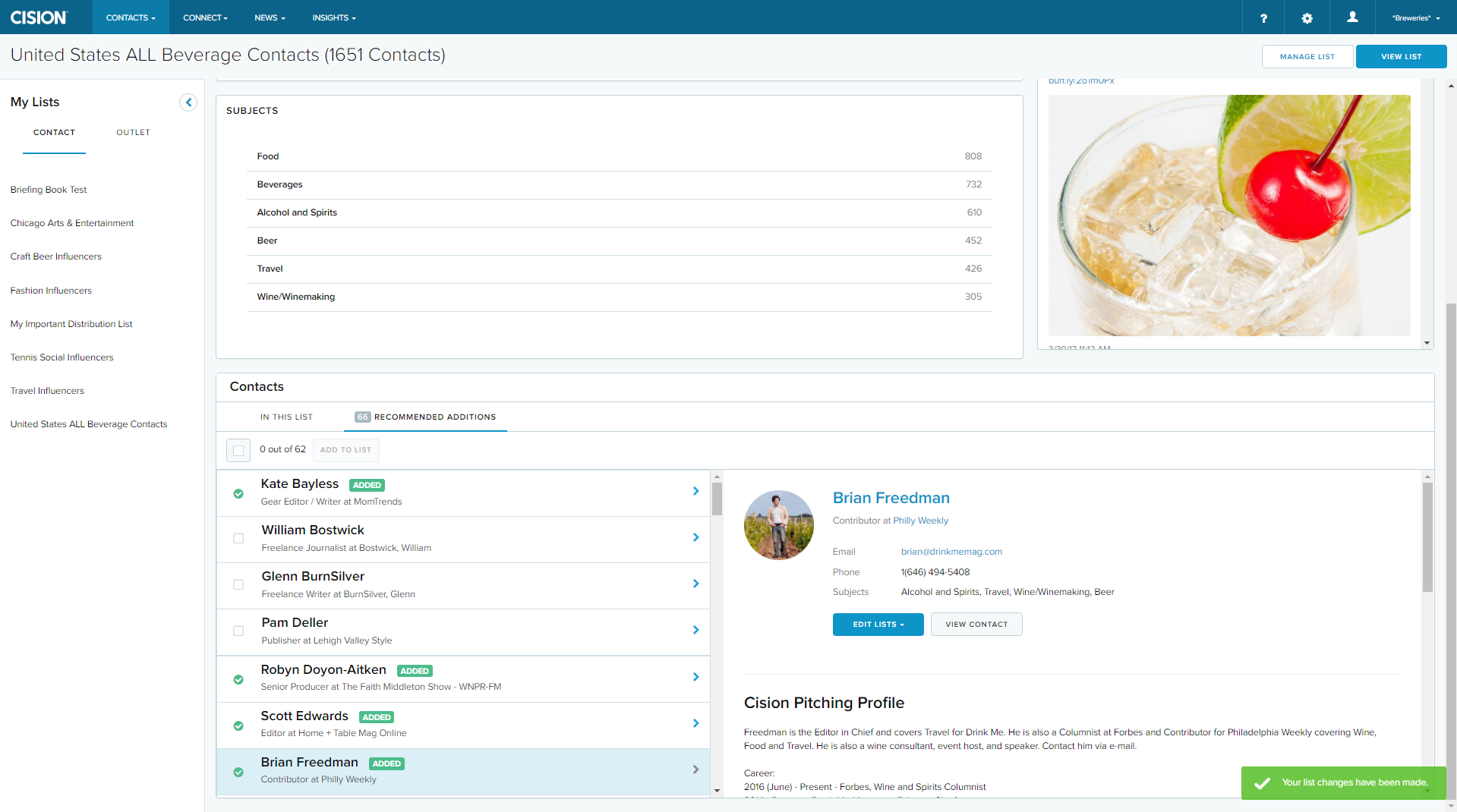
Task: Toggle the select-all contacts checkbox
Action: [238, 450]
